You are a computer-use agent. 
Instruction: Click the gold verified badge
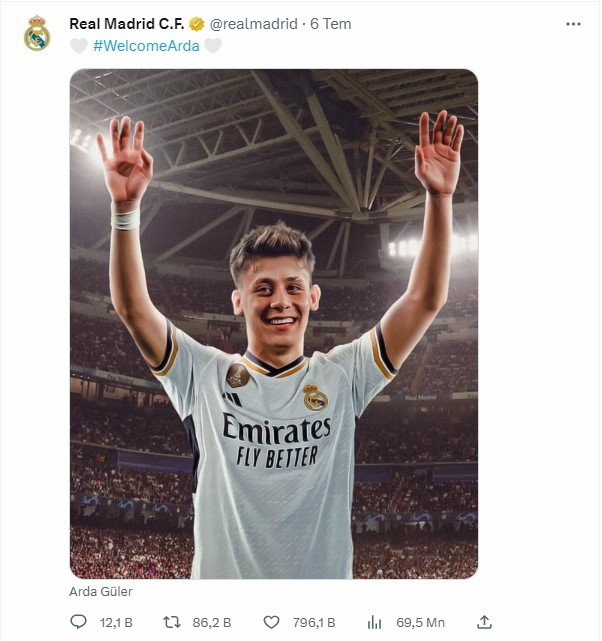click(x=198, y=23)
